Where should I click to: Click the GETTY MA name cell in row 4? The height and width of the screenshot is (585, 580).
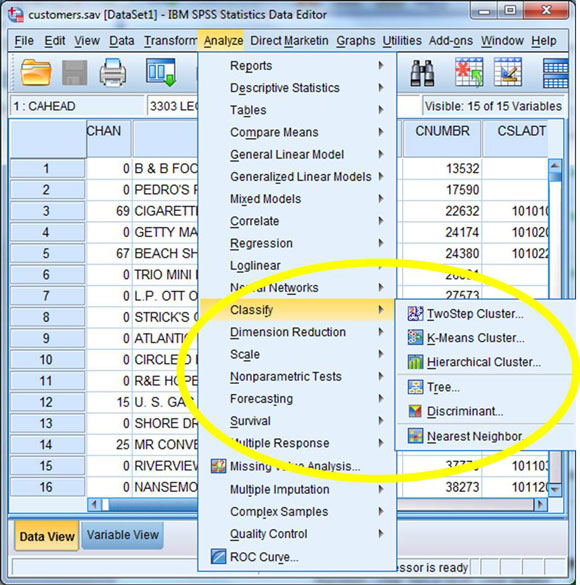point(166,232)
